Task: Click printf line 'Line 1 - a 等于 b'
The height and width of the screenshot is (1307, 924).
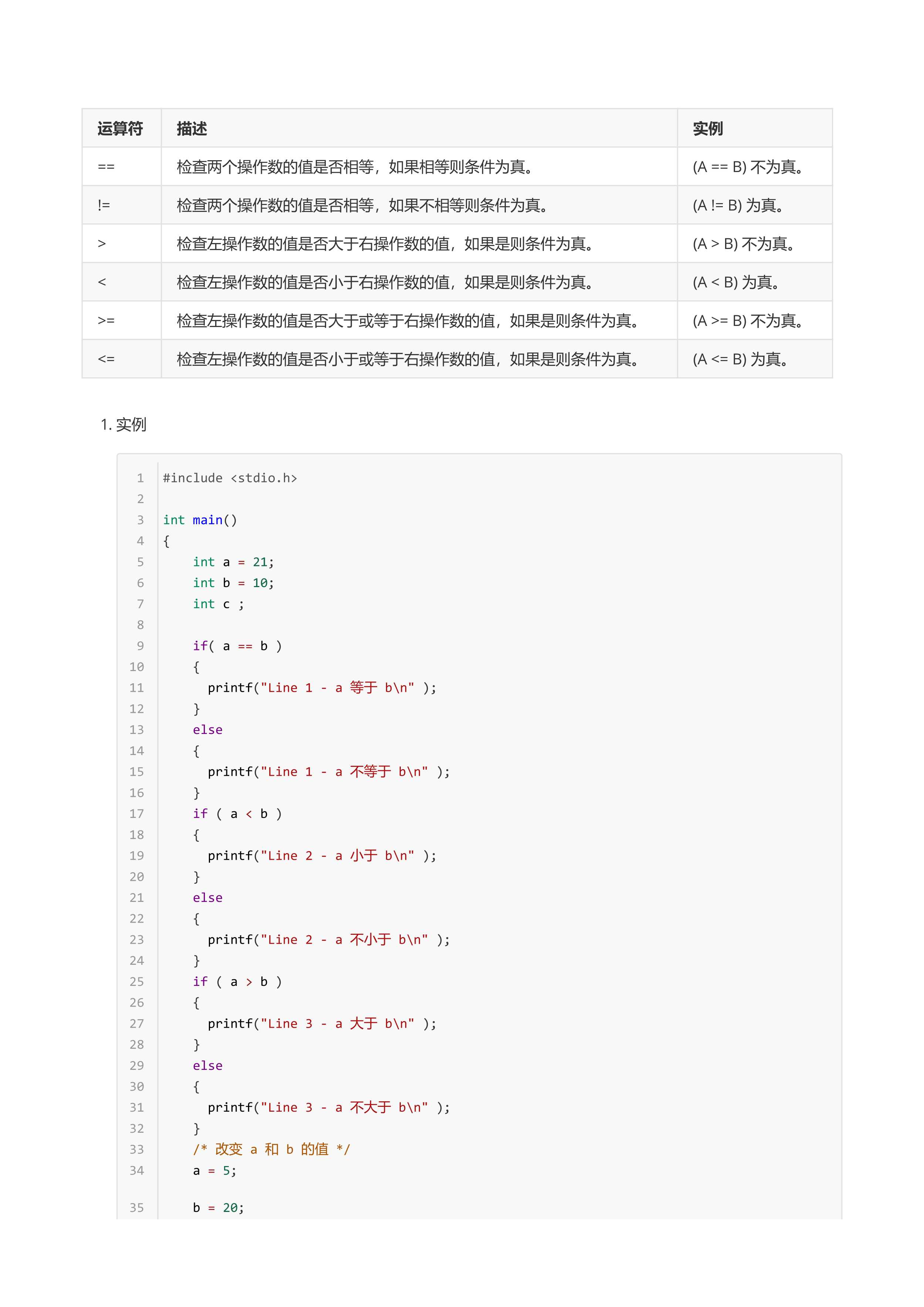Action: pyautogui.click(x=322, y=688)
